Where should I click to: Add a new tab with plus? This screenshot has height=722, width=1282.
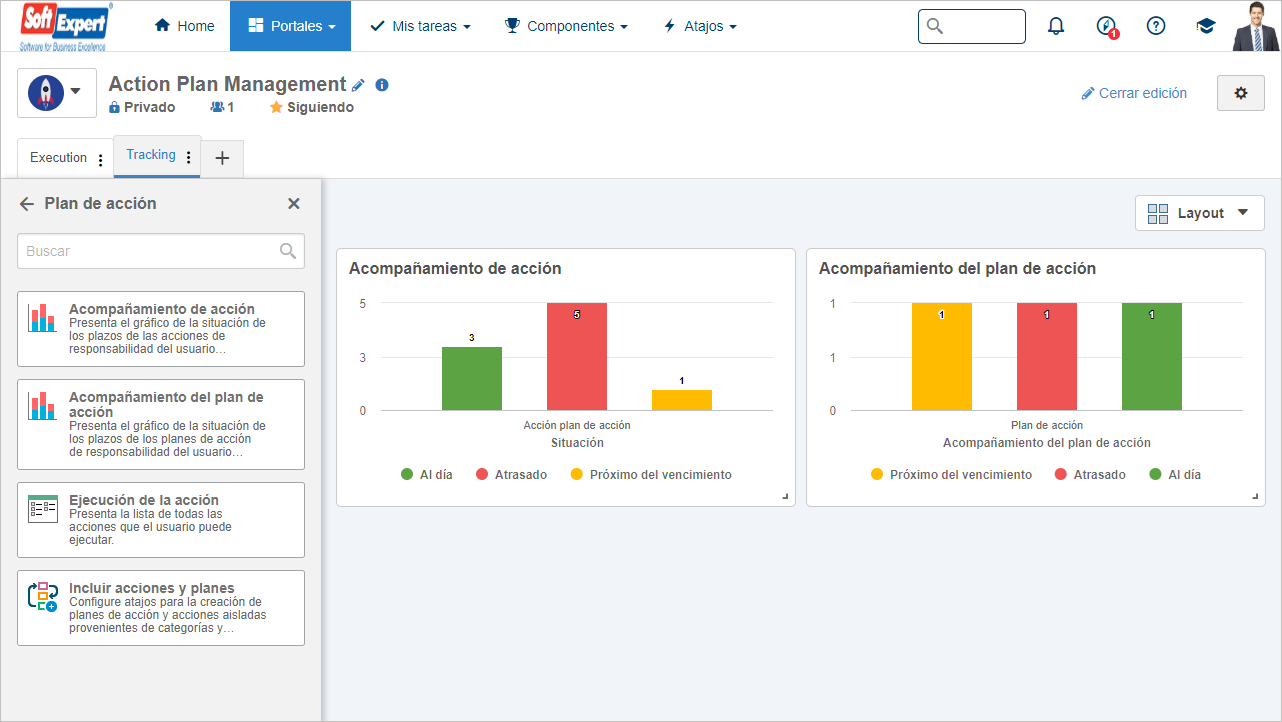coord(222,158)
